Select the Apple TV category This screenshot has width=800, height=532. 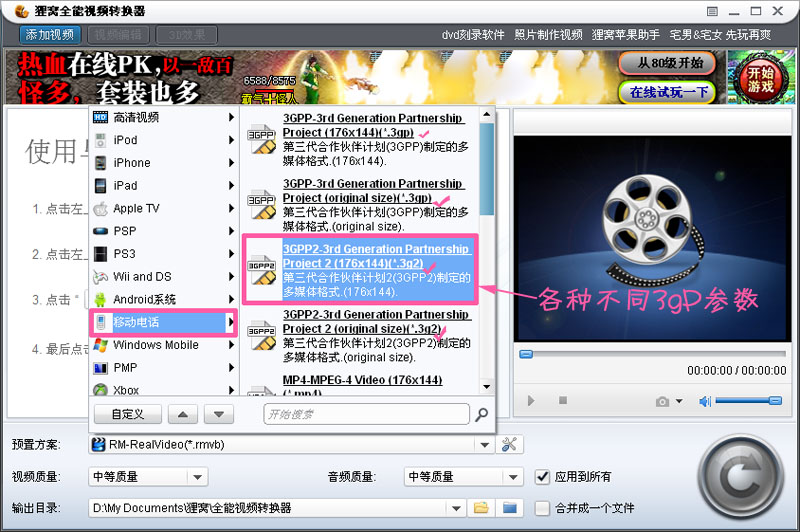pyautogui.click(x=163, y=208)
